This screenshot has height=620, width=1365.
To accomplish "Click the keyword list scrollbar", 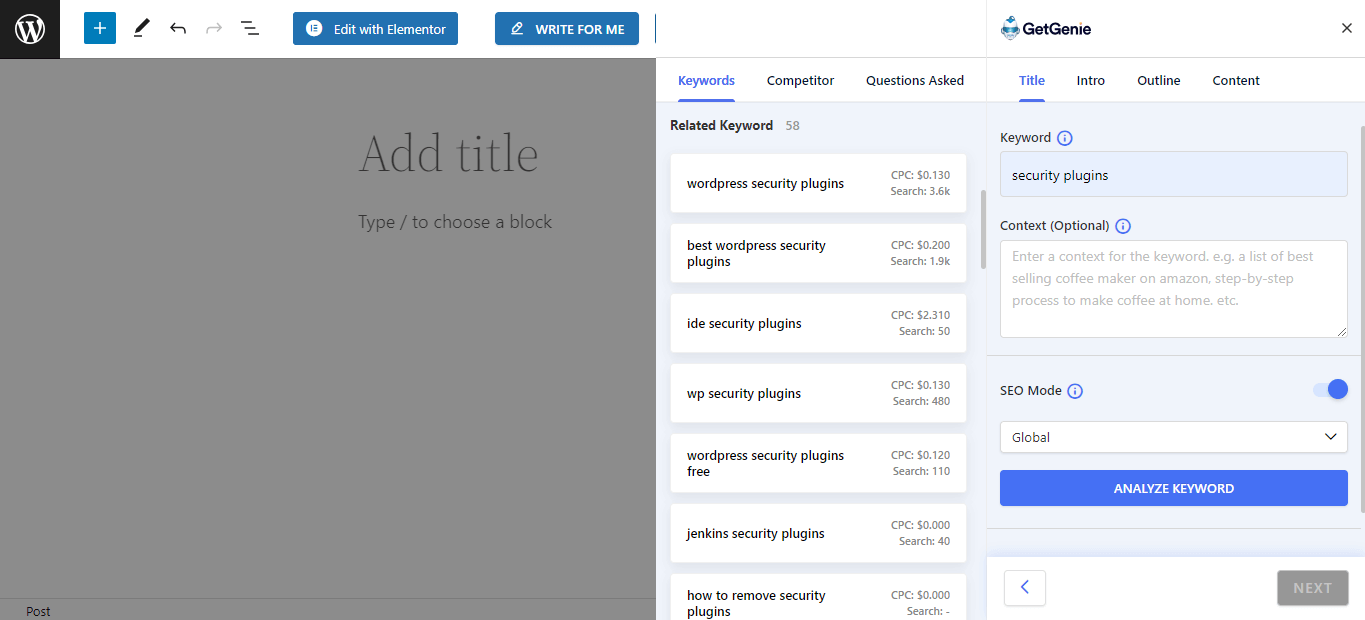I will 983,229.
